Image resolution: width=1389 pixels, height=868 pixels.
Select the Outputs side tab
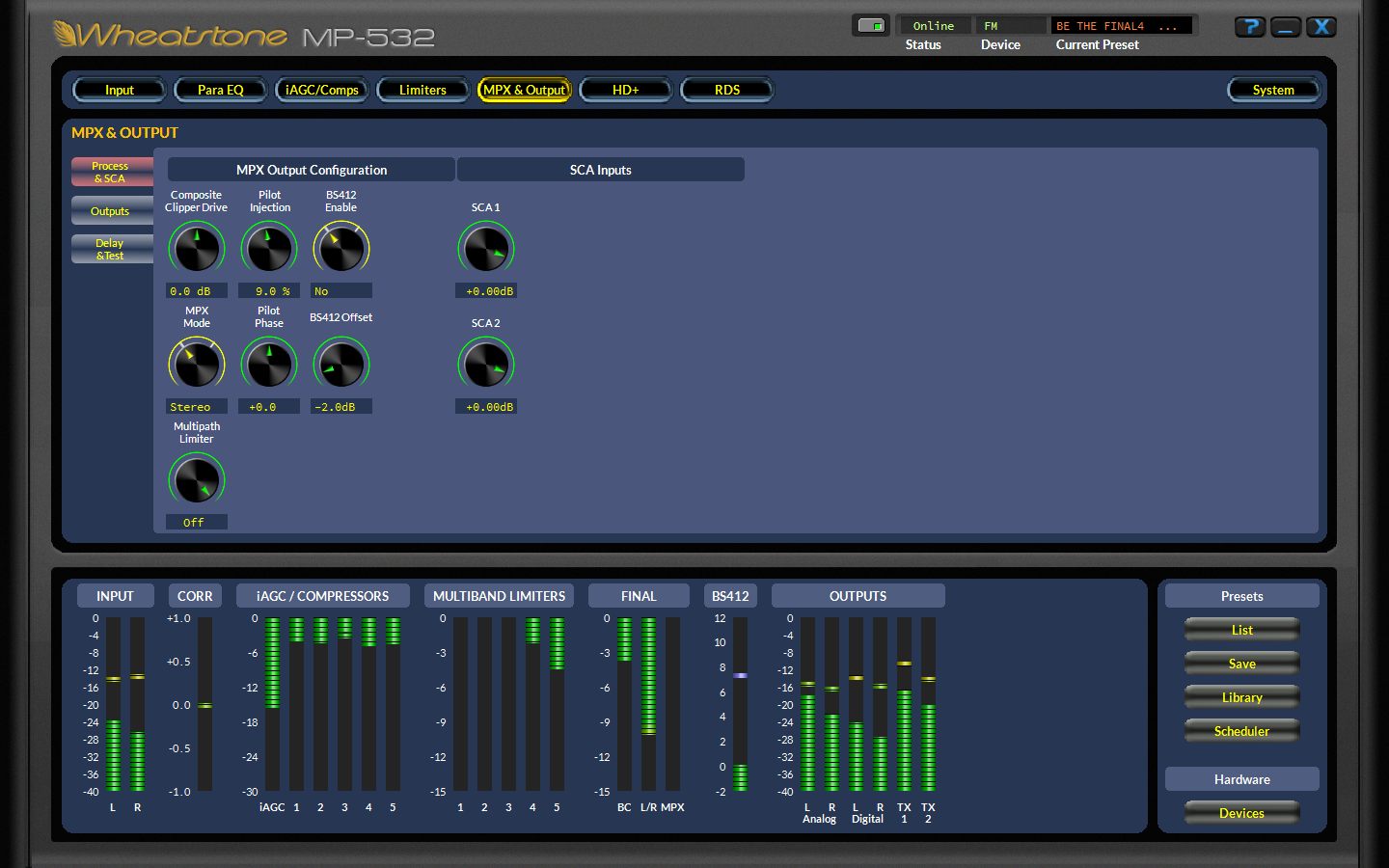[112, 210]
